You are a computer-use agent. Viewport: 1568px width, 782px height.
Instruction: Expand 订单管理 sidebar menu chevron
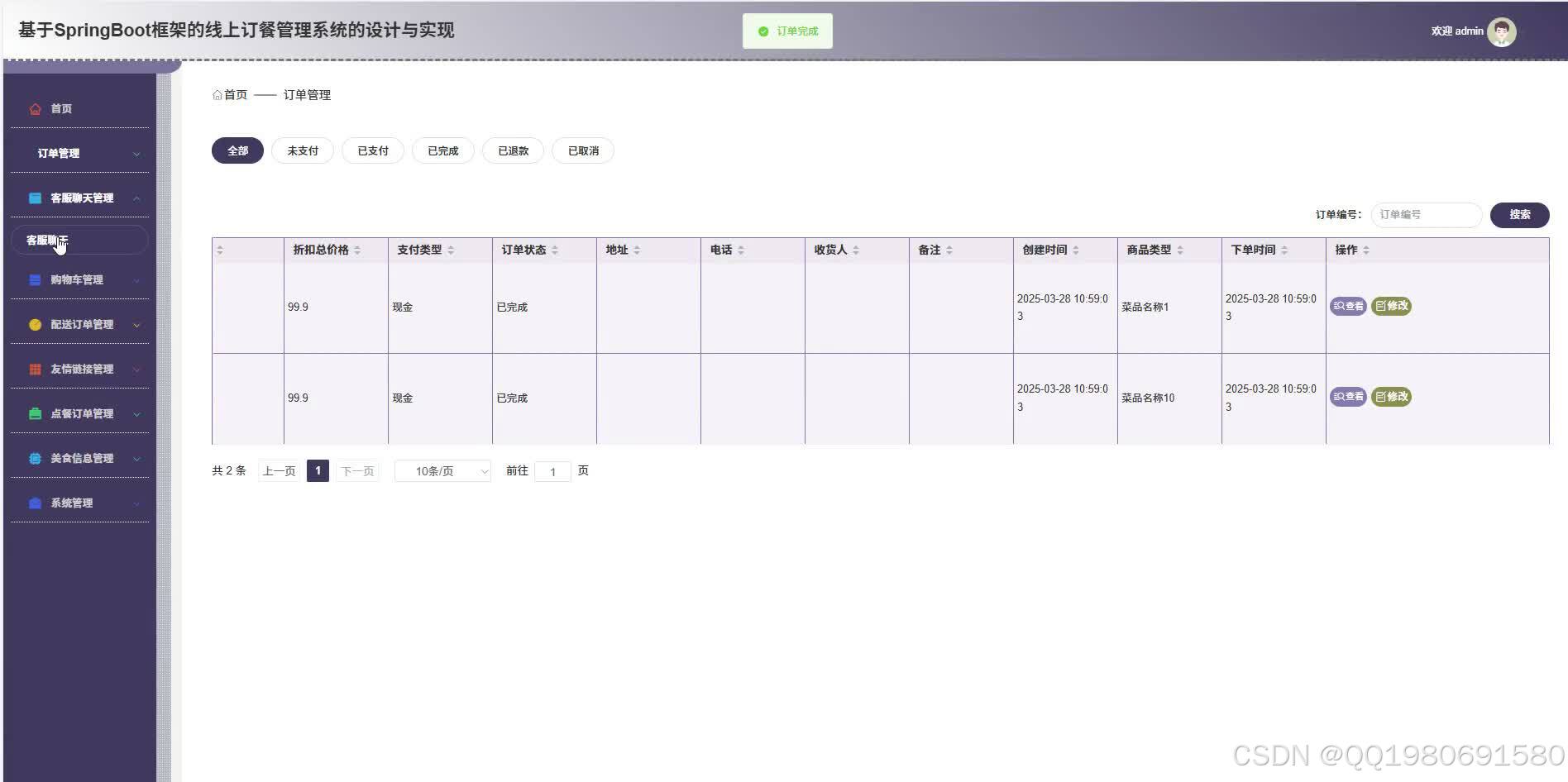coord(136,155)
